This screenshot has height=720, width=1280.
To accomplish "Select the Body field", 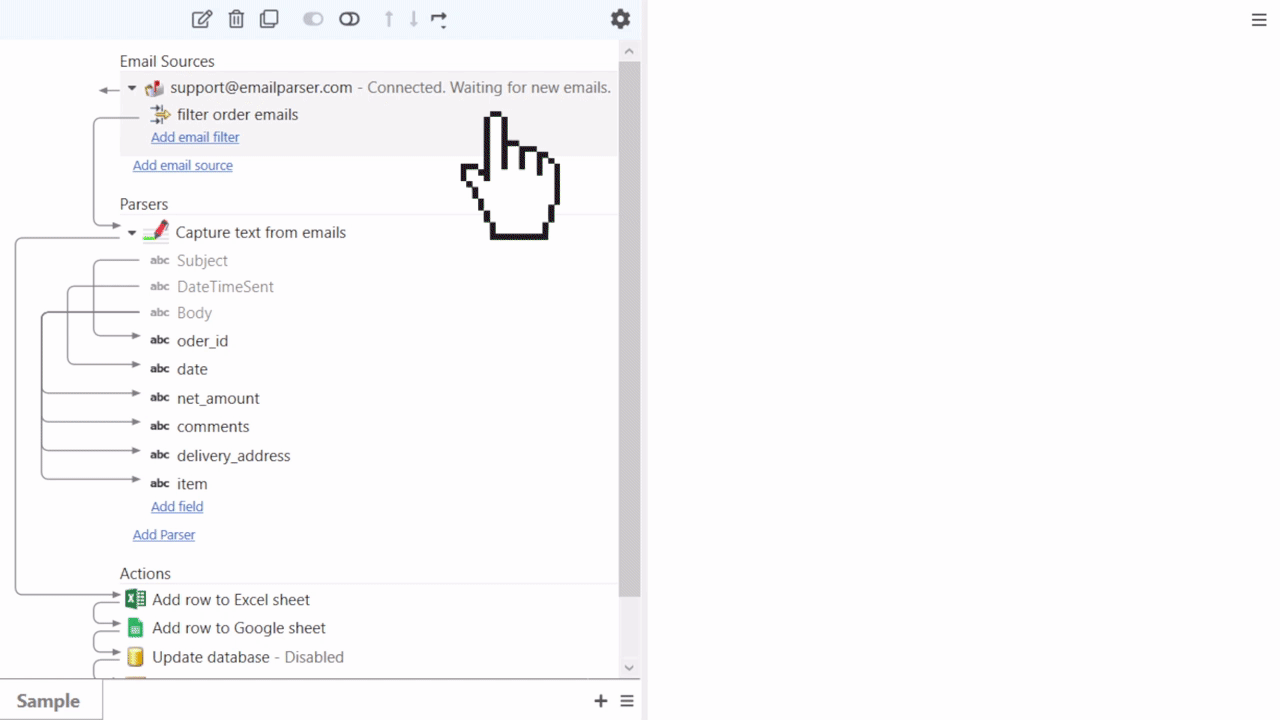I will click(194, 313).
